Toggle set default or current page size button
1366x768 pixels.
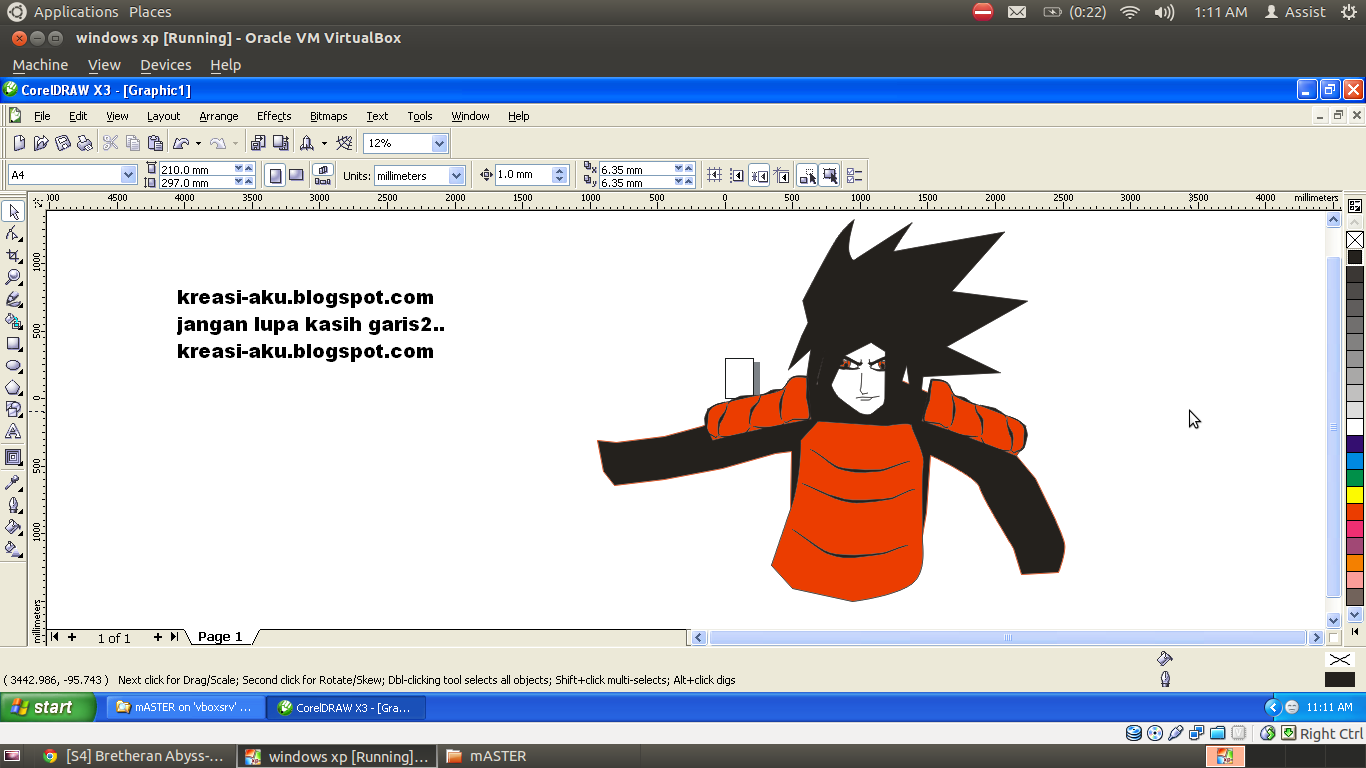pyautogui.click(x=323, y=175)
